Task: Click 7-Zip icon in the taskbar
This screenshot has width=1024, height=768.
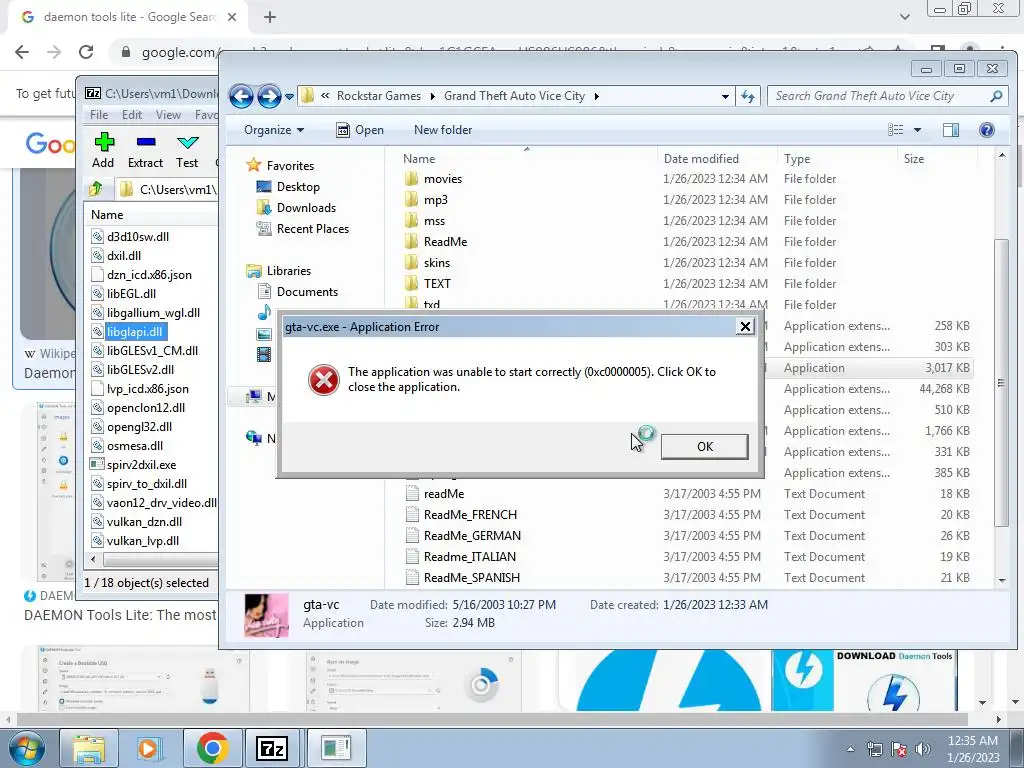Action: pos(272,748)
